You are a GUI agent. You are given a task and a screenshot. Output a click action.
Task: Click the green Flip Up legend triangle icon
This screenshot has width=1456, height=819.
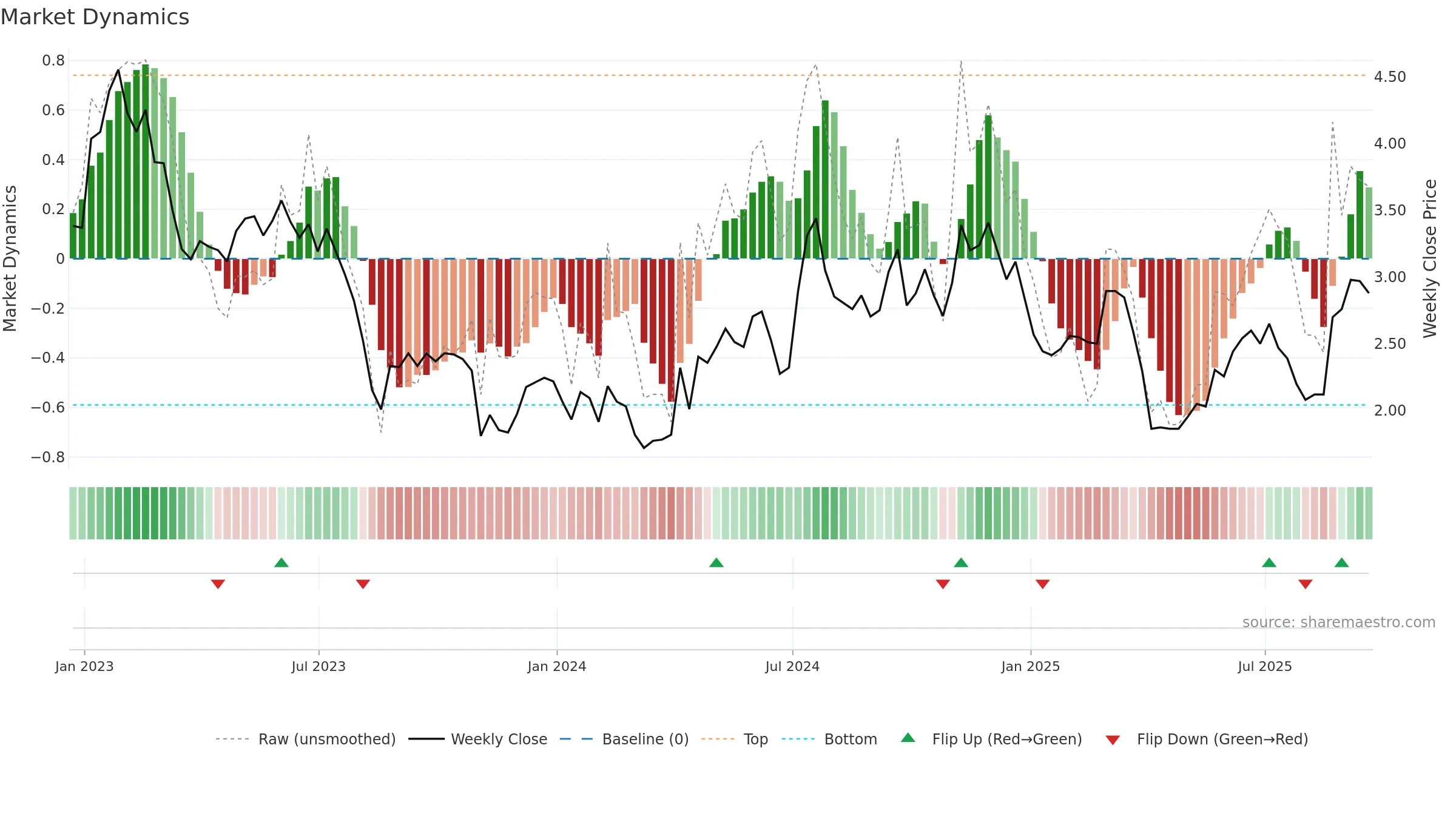tap(908, 738)
